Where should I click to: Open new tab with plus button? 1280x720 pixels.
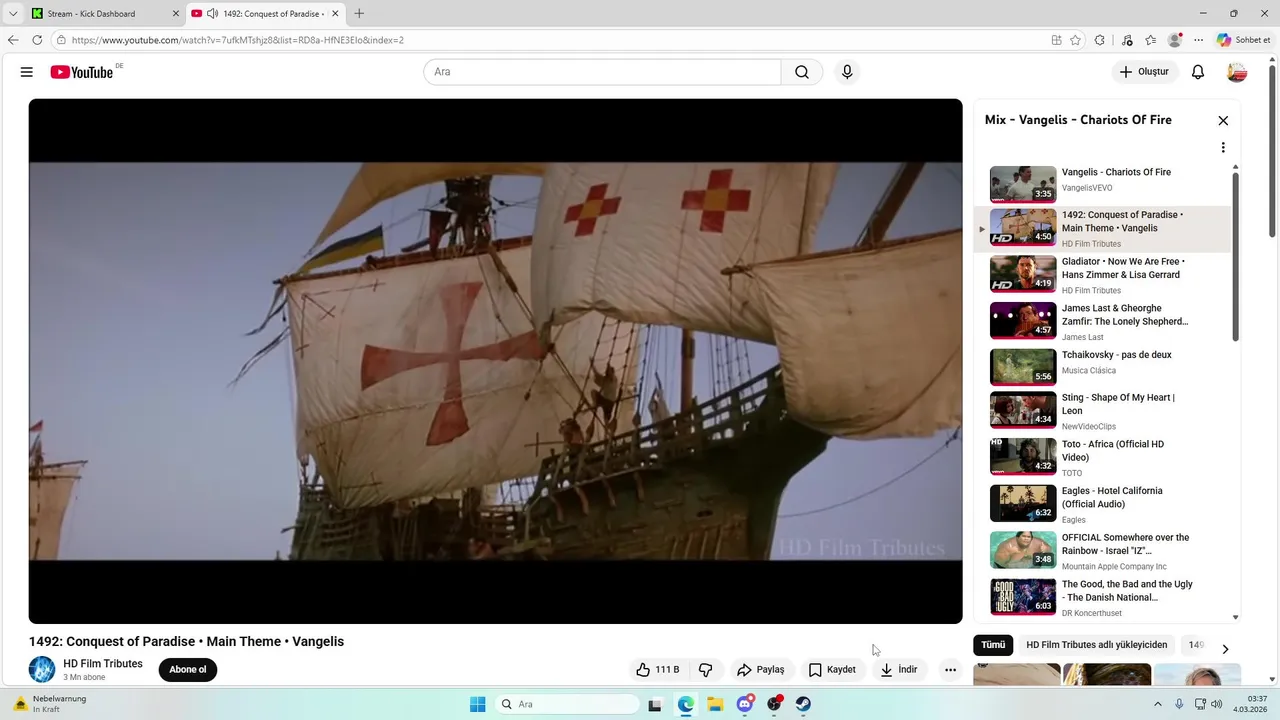[x=359, y=14]
